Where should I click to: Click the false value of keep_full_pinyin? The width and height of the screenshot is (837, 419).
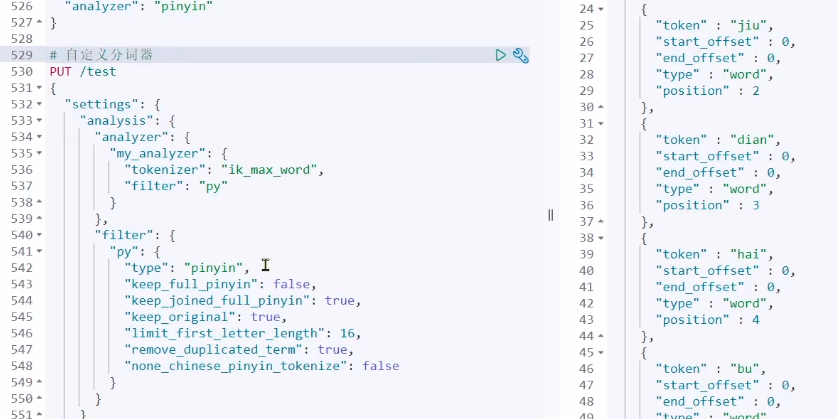pyautogui.click(x=291, y=284)
